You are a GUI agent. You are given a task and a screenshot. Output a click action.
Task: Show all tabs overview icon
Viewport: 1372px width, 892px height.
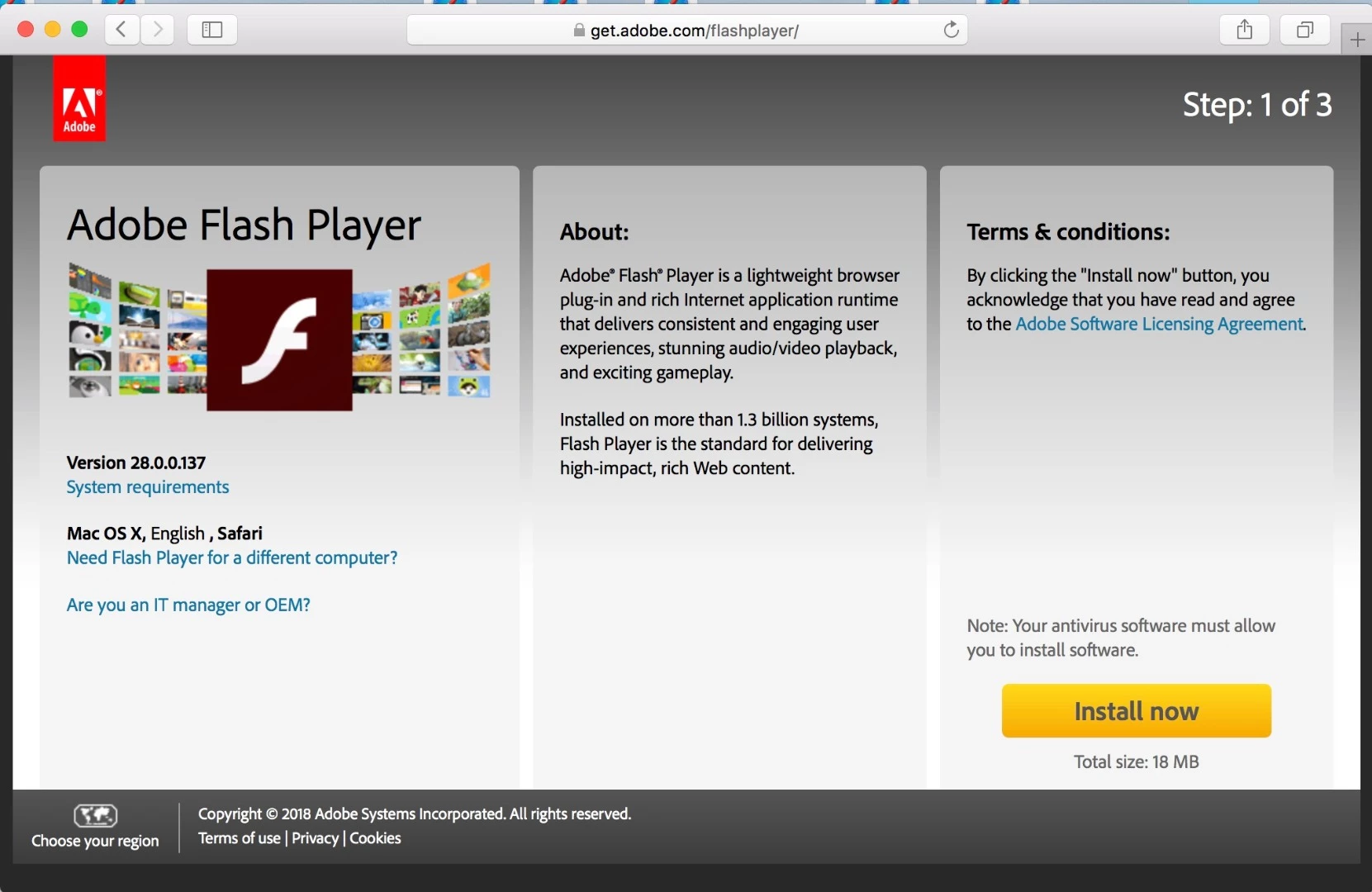pos(1304,30)
